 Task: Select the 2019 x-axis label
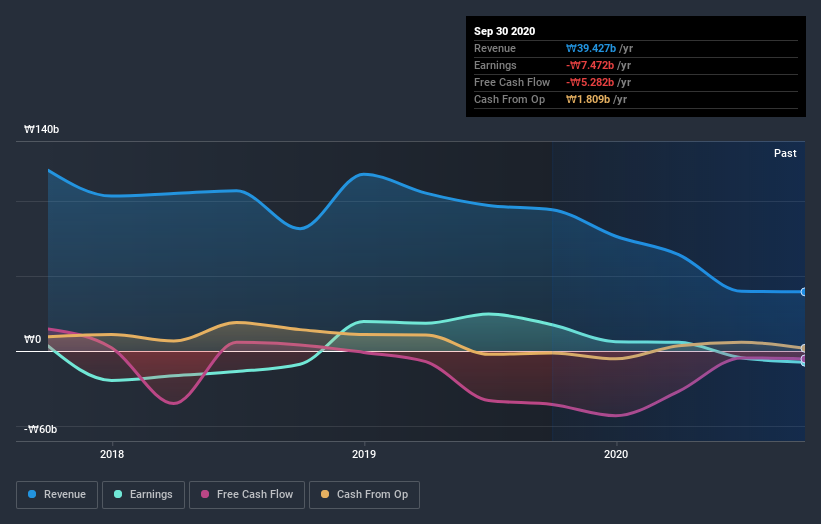364,454
